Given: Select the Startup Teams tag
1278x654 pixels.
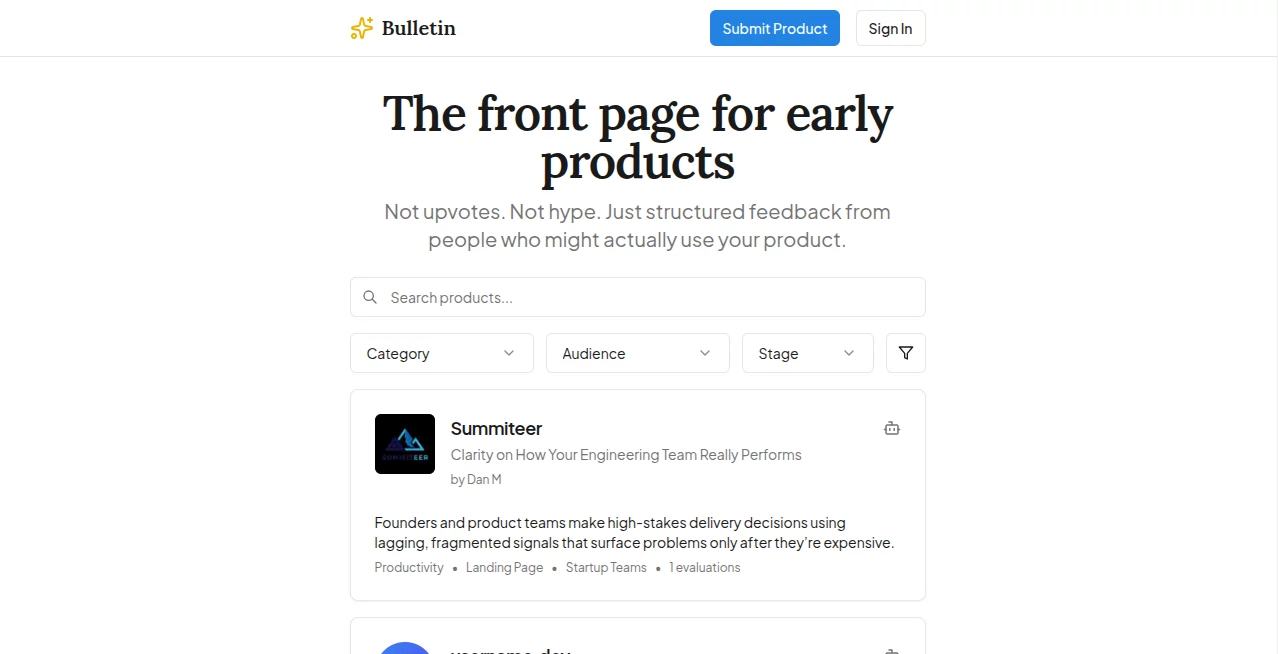Looking at the screenshot, I should 606,567.
